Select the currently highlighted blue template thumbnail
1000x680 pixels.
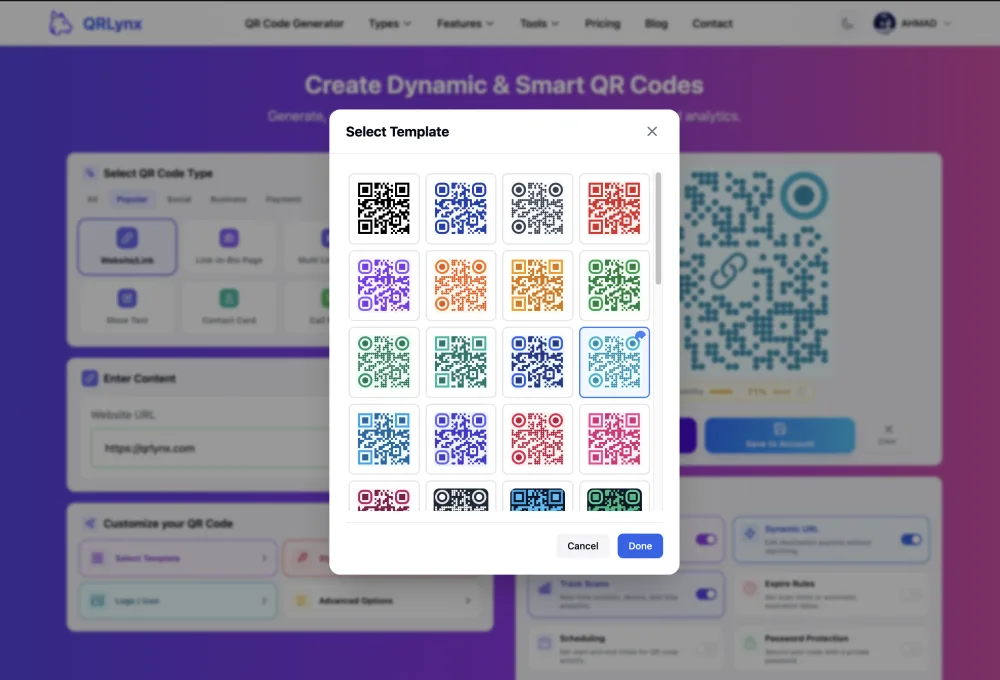pos(614,362)
